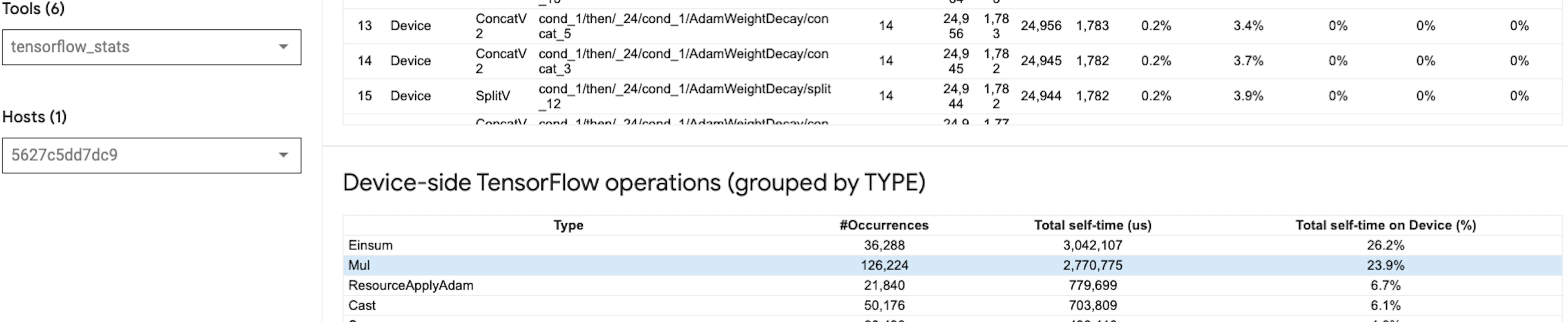Image resolution: width=1568 pixels, height=322 pixels.
Task: Click ResourceApplyAdam percentage 6.7%
Action: [1385, 286]
